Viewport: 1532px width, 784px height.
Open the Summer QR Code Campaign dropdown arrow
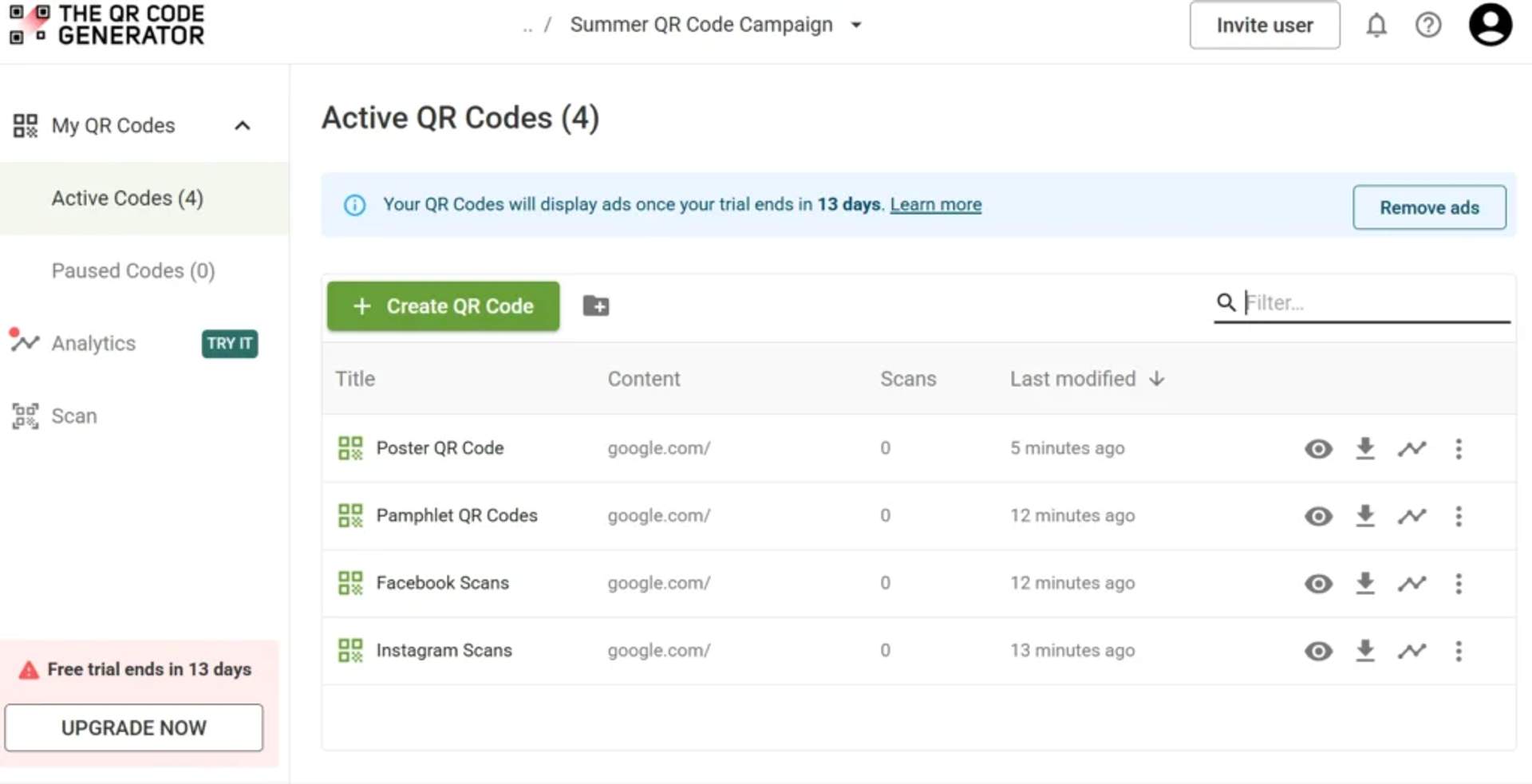[856, 25]
